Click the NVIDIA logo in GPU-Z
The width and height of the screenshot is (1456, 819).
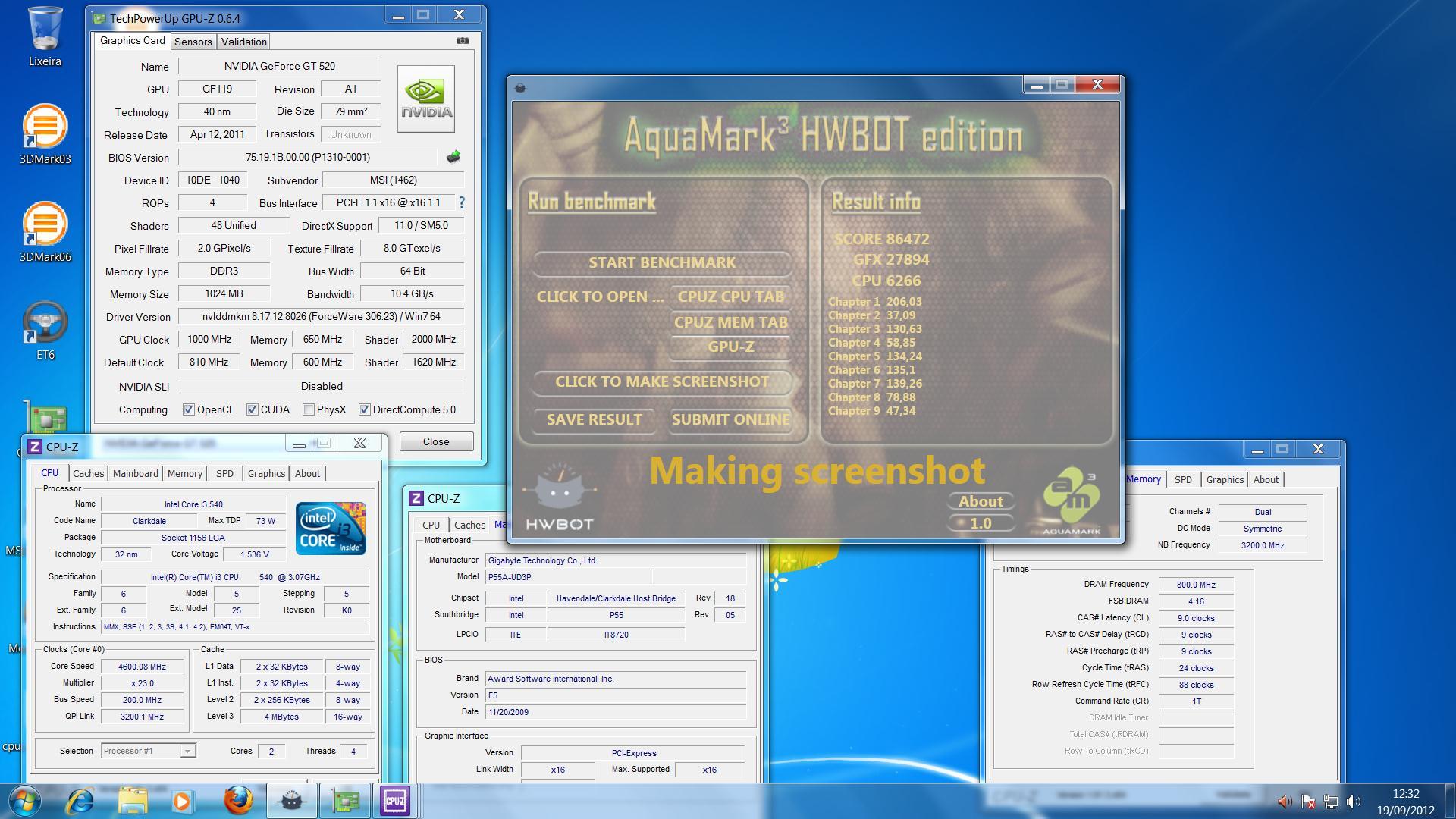click(x=426, y=99)
